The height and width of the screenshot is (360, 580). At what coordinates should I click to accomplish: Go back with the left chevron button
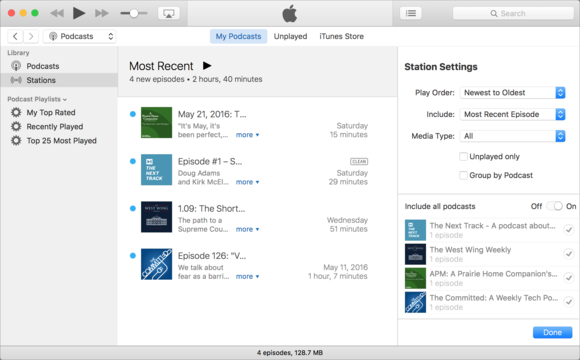click(15, 36)
